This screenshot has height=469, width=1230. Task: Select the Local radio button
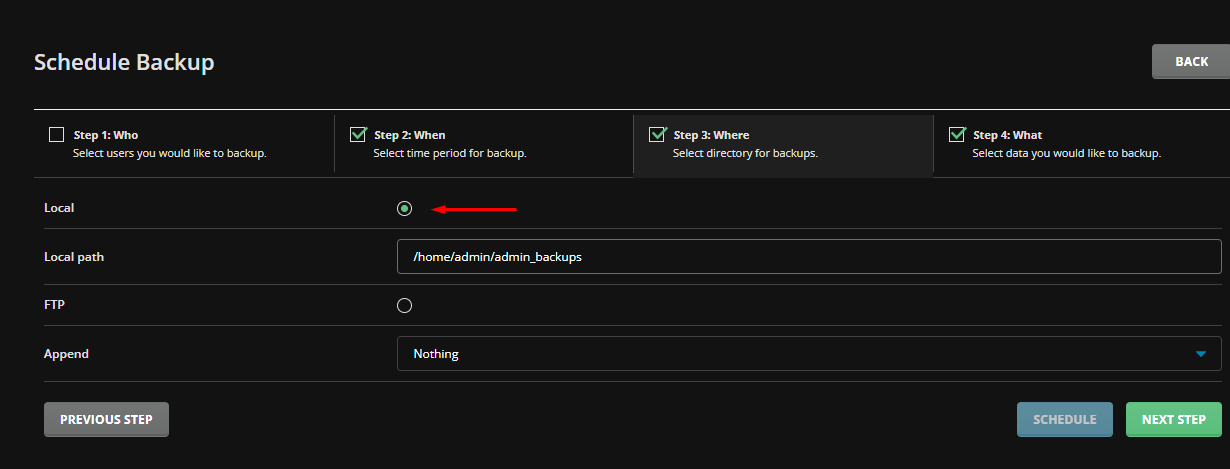click(x=404, y=209)
